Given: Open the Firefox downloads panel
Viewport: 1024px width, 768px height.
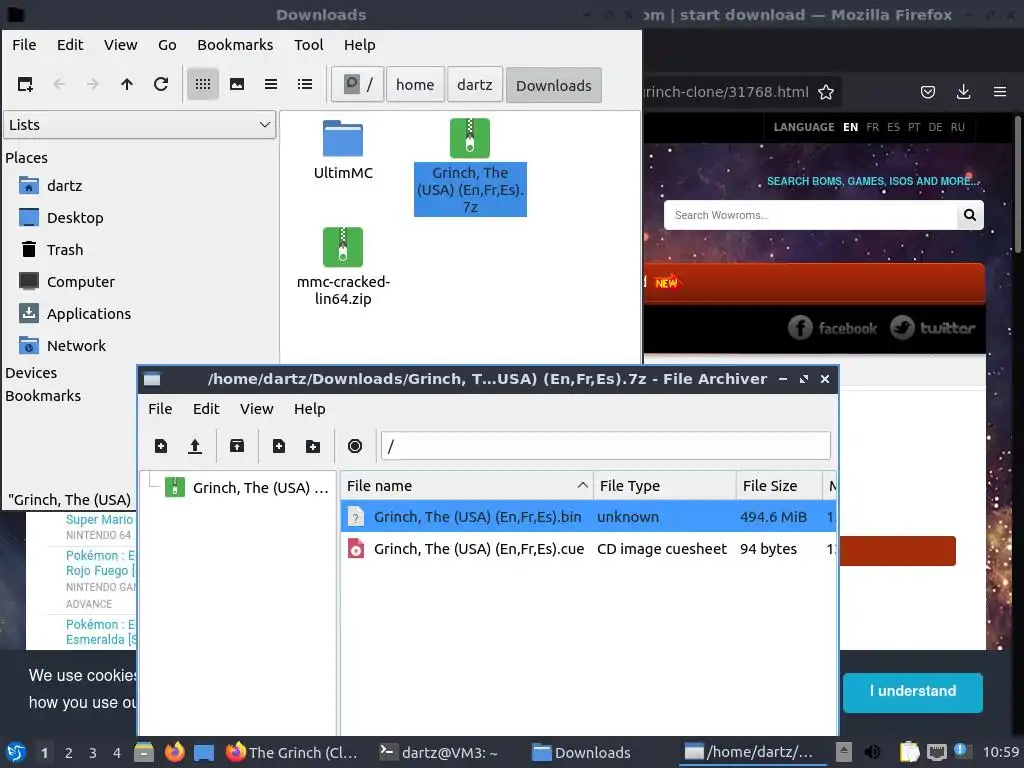Looking at the screenshot, I should (963, 92).
